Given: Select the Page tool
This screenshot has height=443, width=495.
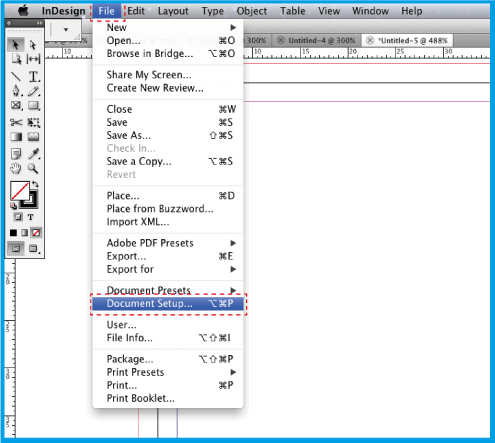Looking at the screenshot, I should coord(16,59).
